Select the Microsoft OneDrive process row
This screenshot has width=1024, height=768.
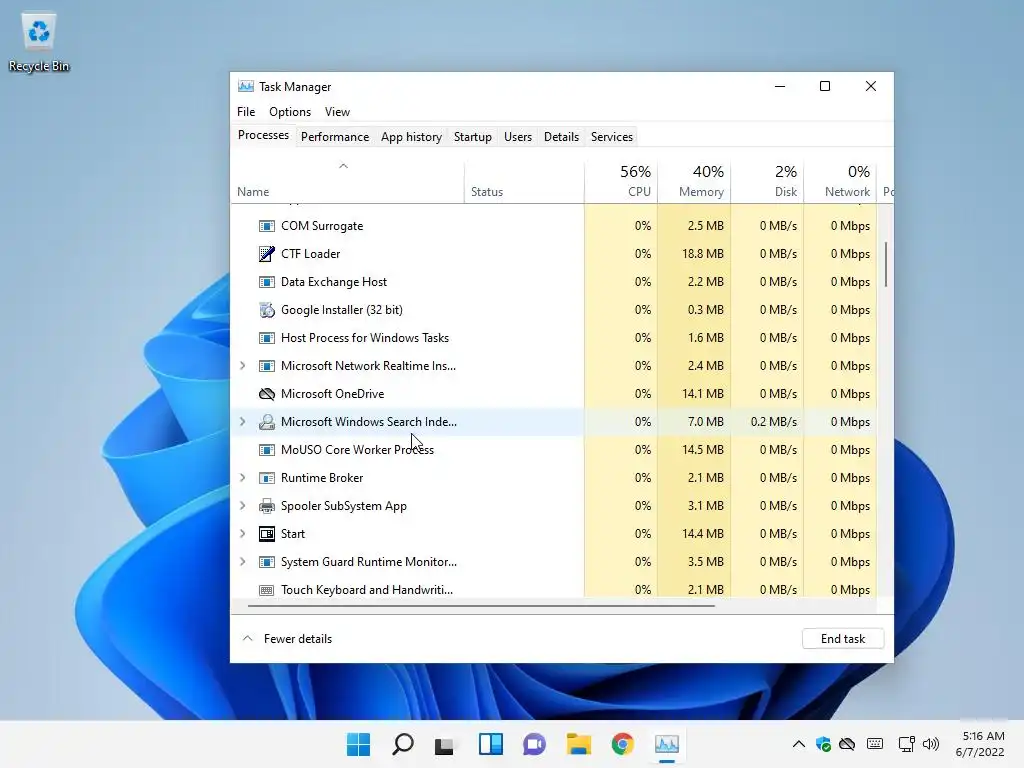pyautogui.click(x=554, y=394)
